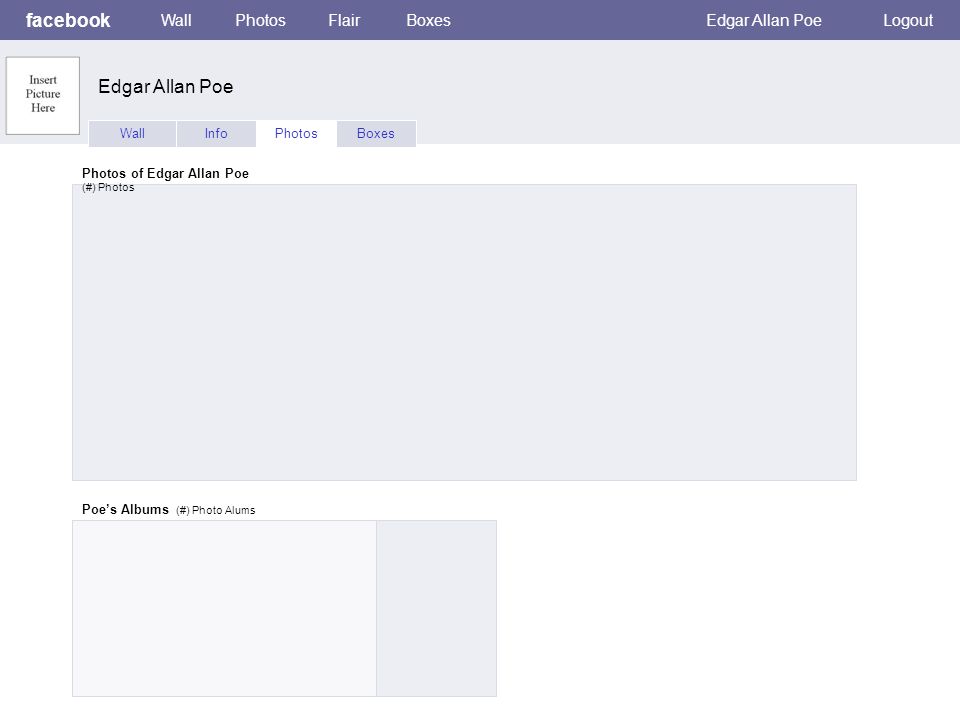Open Boxes in the top navigation bar

pos(429,20)
